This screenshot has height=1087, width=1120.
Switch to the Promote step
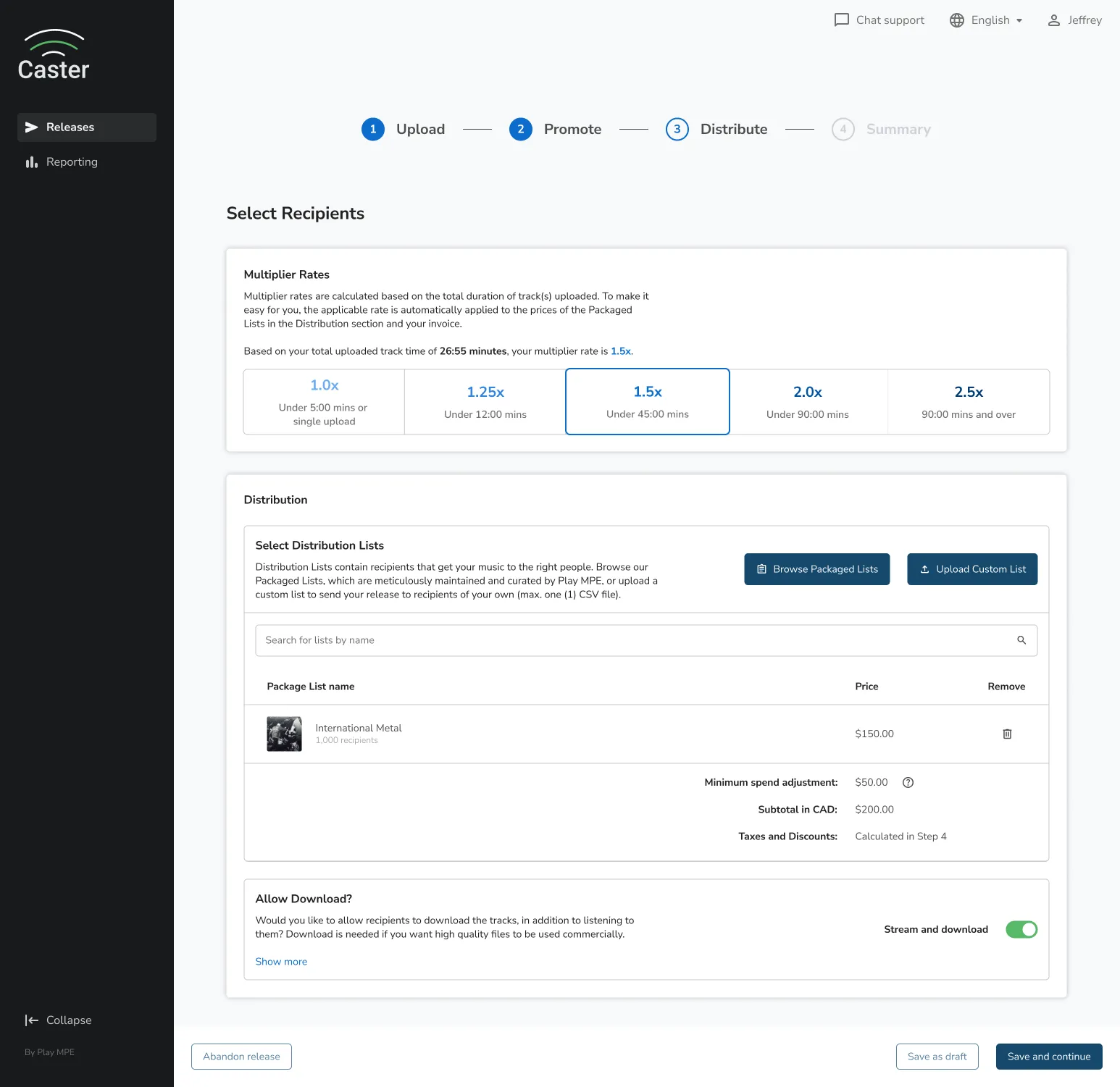[572, 129]
